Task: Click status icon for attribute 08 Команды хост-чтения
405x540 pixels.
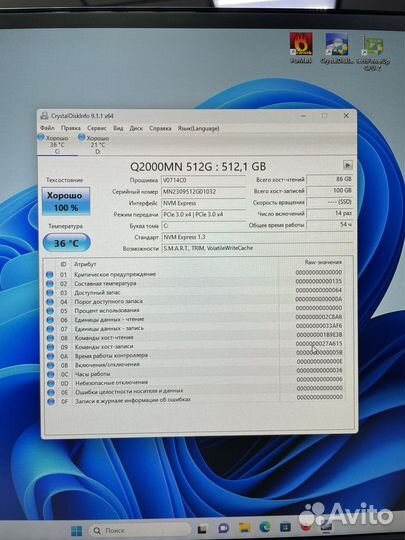Action: pos(50,338)
